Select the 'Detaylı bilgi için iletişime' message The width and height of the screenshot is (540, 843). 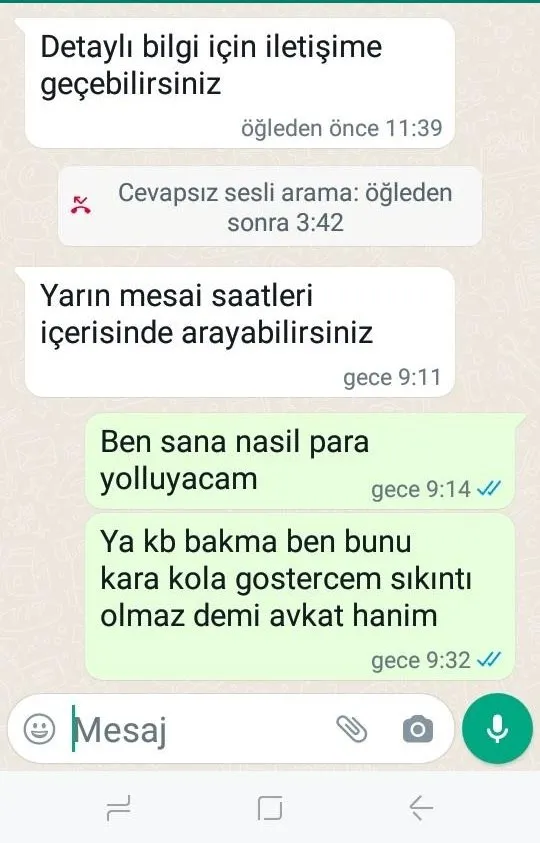[240, 83]
